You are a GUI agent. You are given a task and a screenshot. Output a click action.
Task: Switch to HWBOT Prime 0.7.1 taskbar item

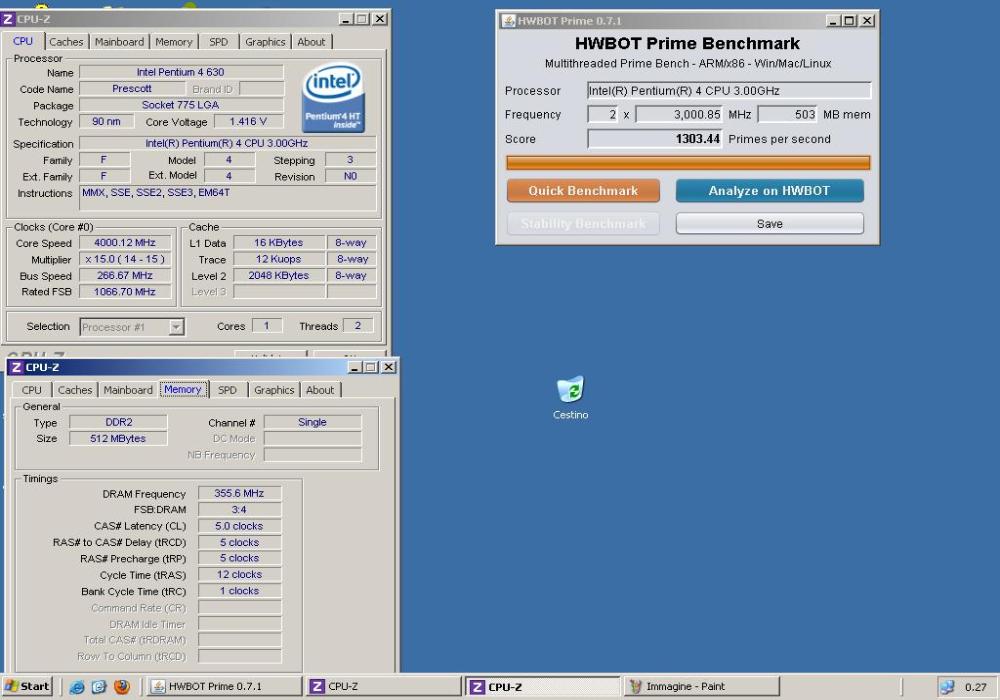pos(224,687)
